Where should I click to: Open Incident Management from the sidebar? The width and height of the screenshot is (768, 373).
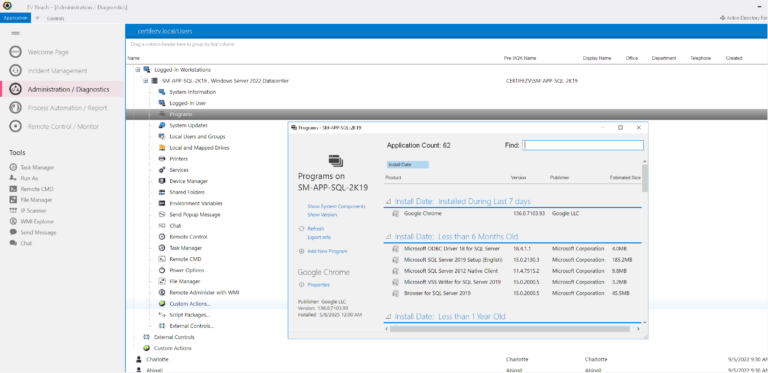pos(57,70)
